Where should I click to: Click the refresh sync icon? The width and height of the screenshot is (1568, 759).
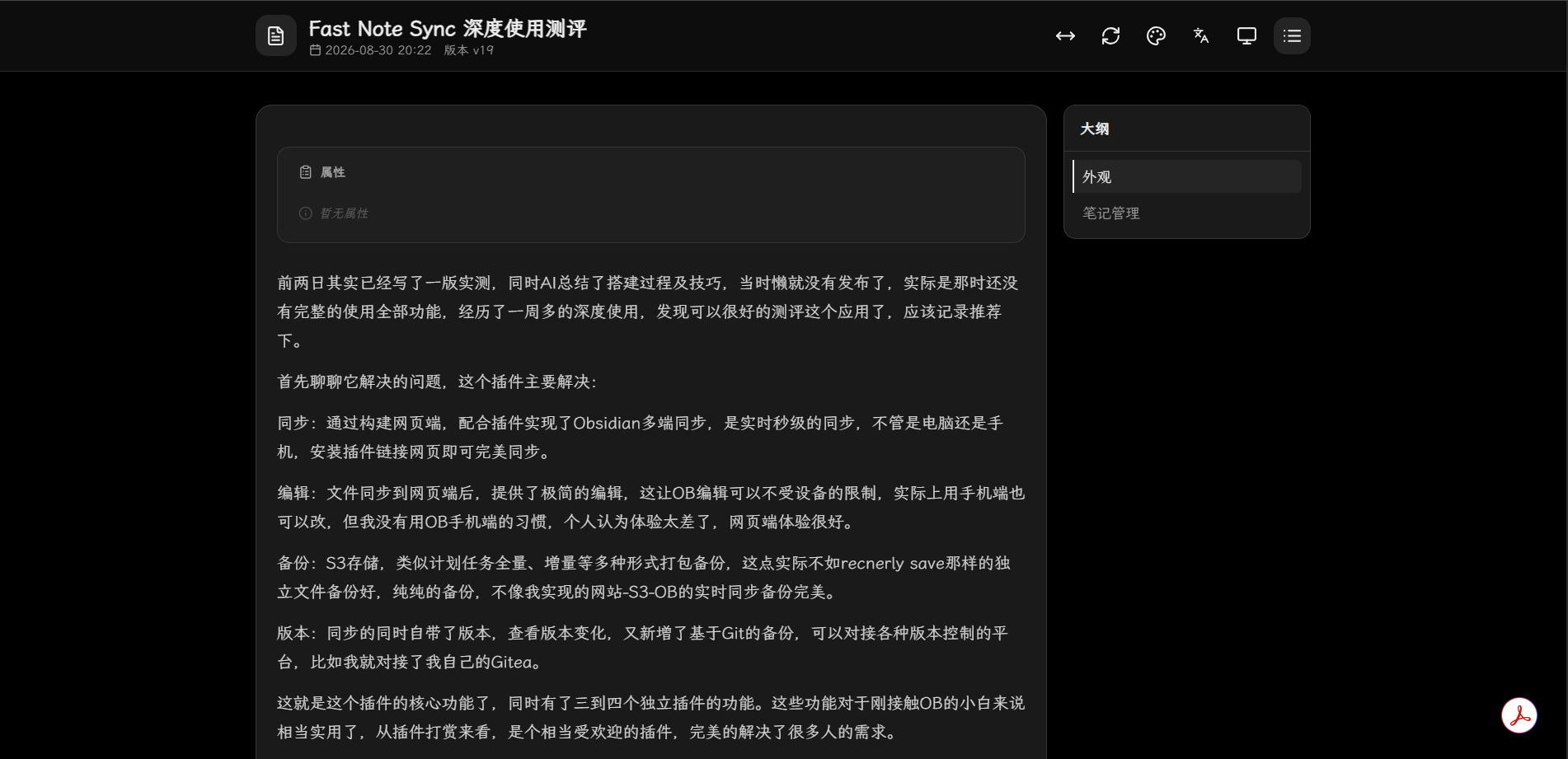pyautogui.click(x=1110, y=35)
